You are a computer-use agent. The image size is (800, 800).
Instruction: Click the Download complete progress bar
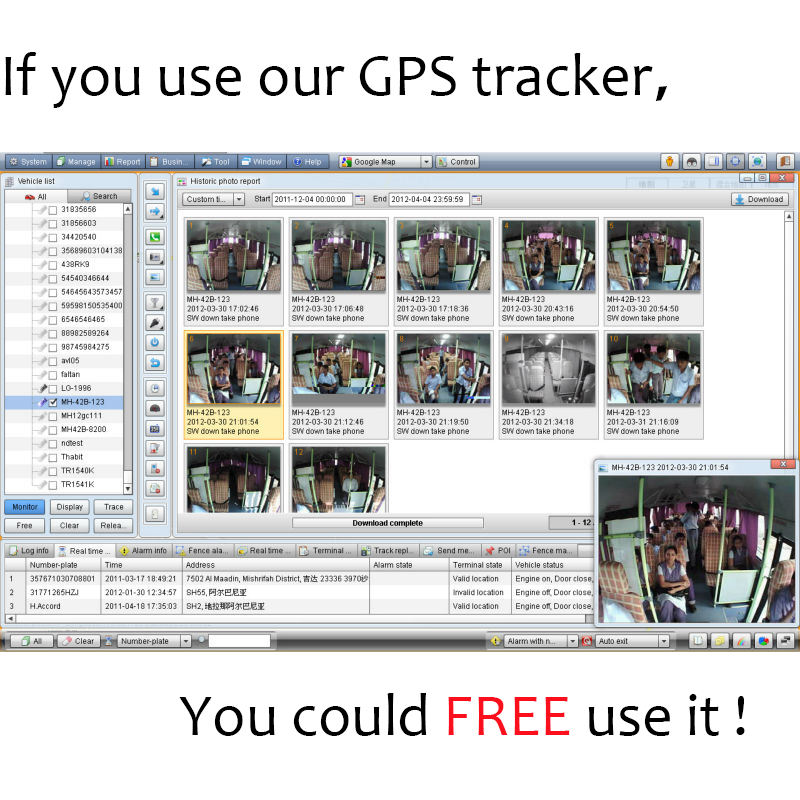[387, 523]
